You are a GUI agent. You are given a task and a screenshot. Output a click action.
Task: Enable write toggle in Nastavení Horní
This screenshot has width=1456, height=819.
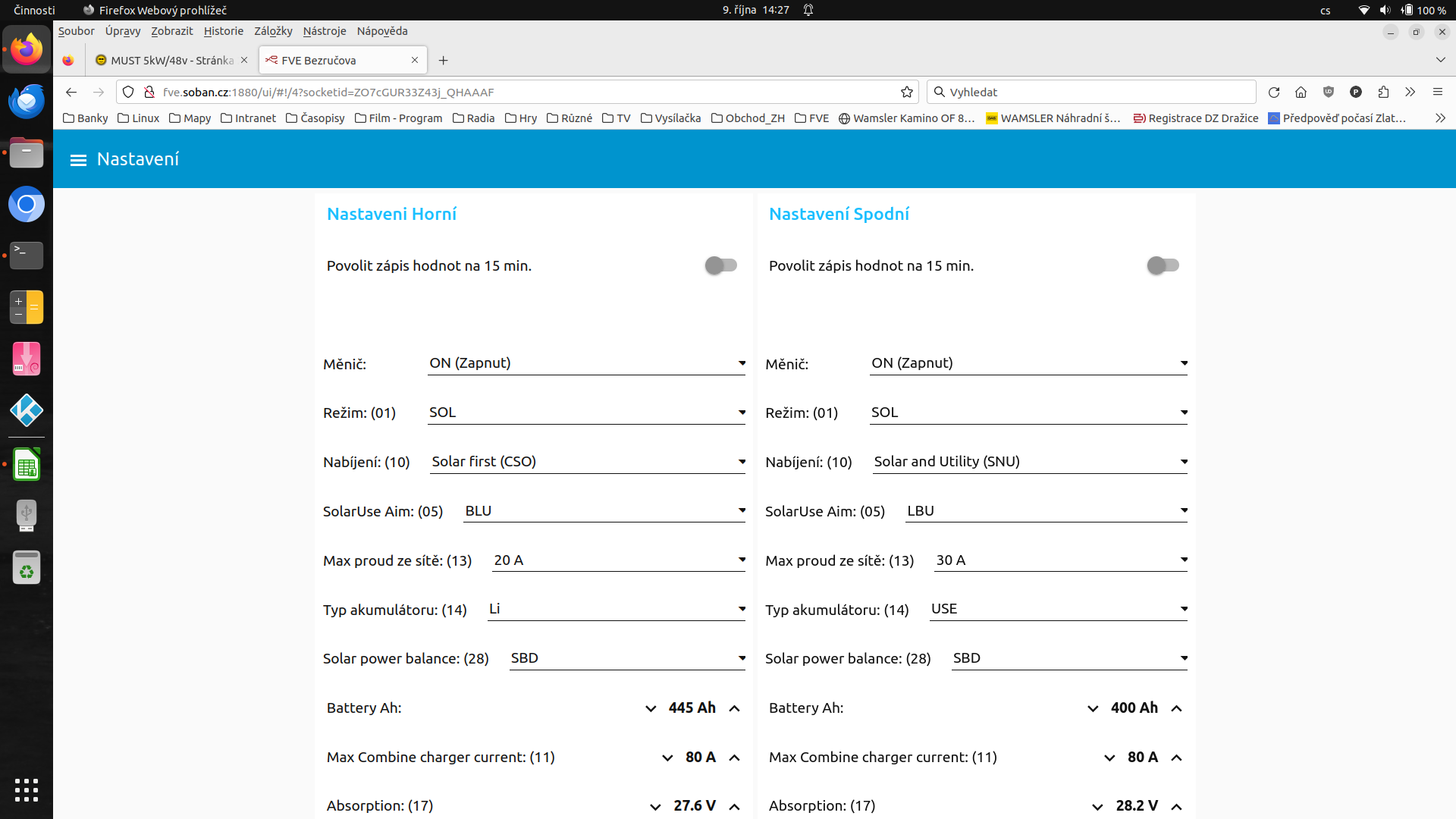point(720,265)
